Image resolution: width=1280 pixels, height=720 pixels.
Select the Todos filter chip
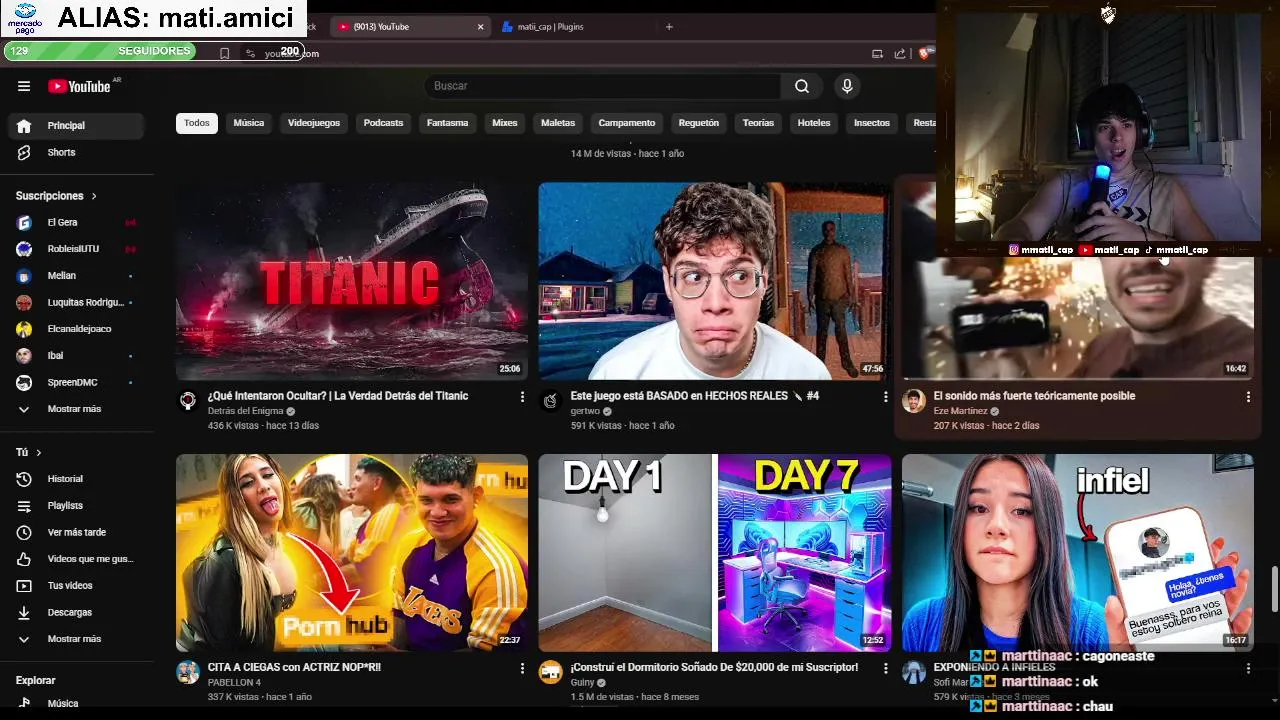coord(197,123)
